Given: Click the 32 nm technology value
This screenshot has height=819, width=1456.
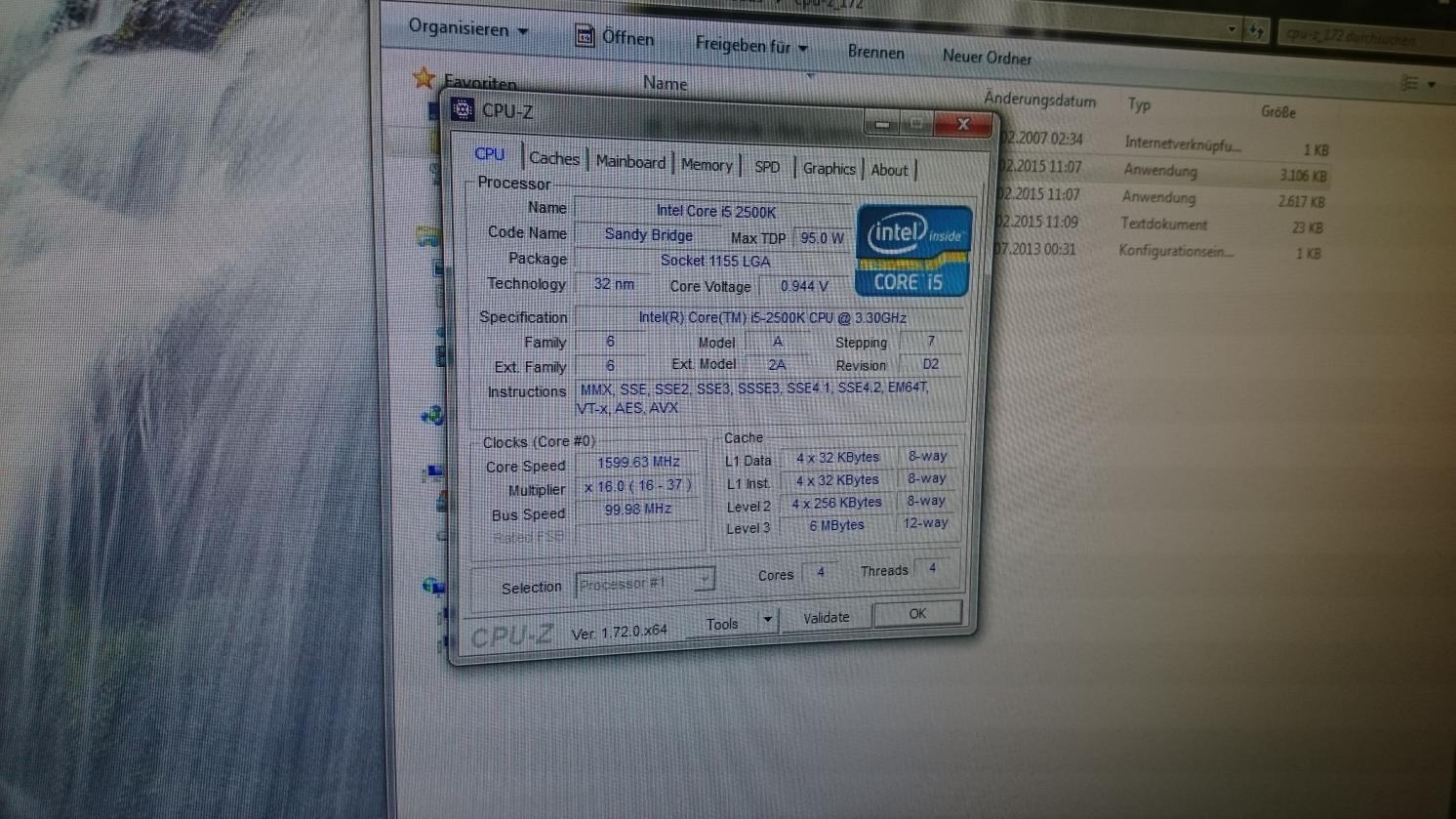Looking at the screenshot, I should click(x=613, y=284).
